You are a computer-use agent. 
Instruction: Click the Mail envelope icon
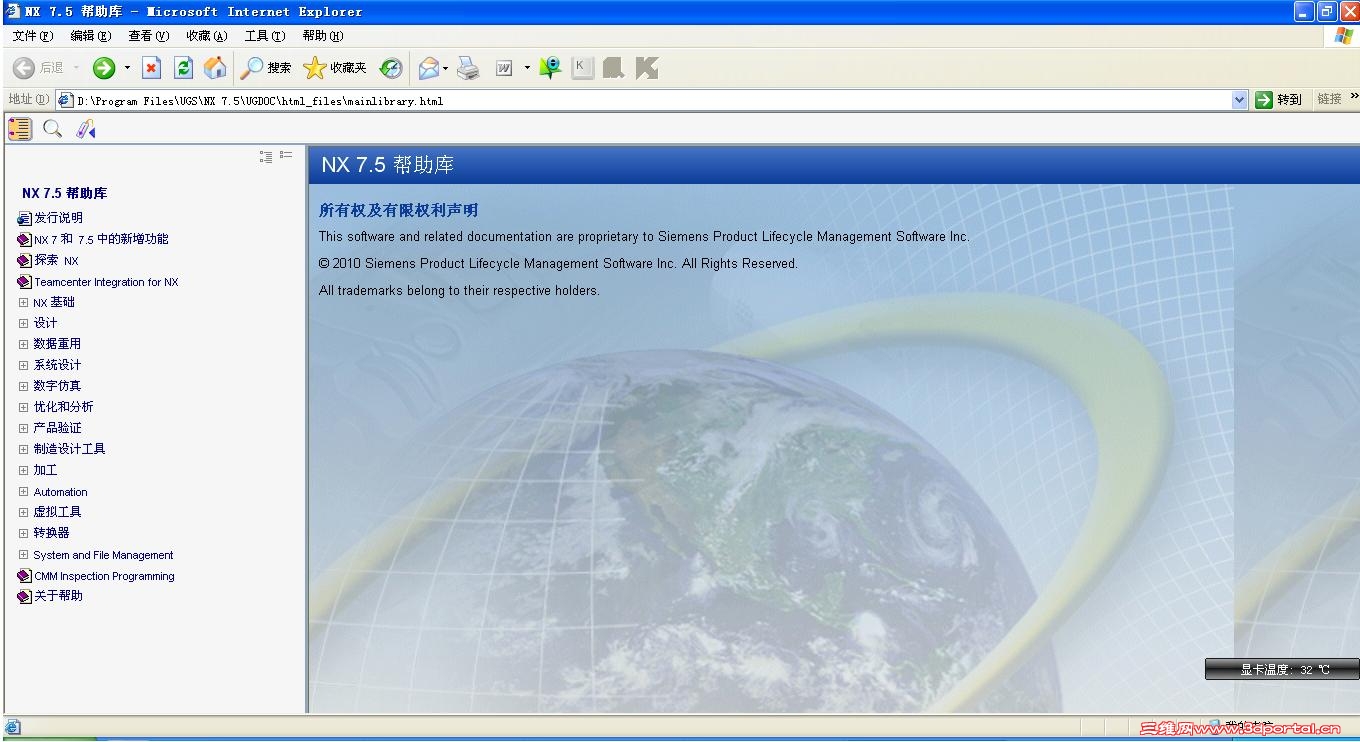point(429,68)
